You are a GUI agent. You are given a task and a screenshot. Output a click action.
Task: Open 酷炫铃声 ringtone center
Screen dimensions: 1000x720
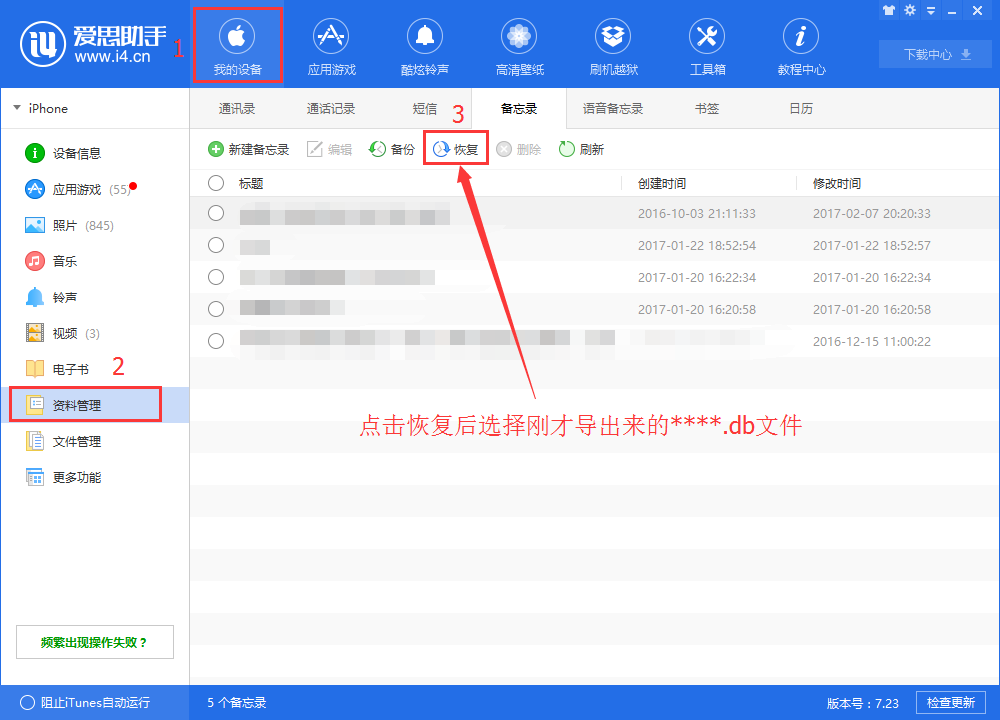(x=425, y=44)
